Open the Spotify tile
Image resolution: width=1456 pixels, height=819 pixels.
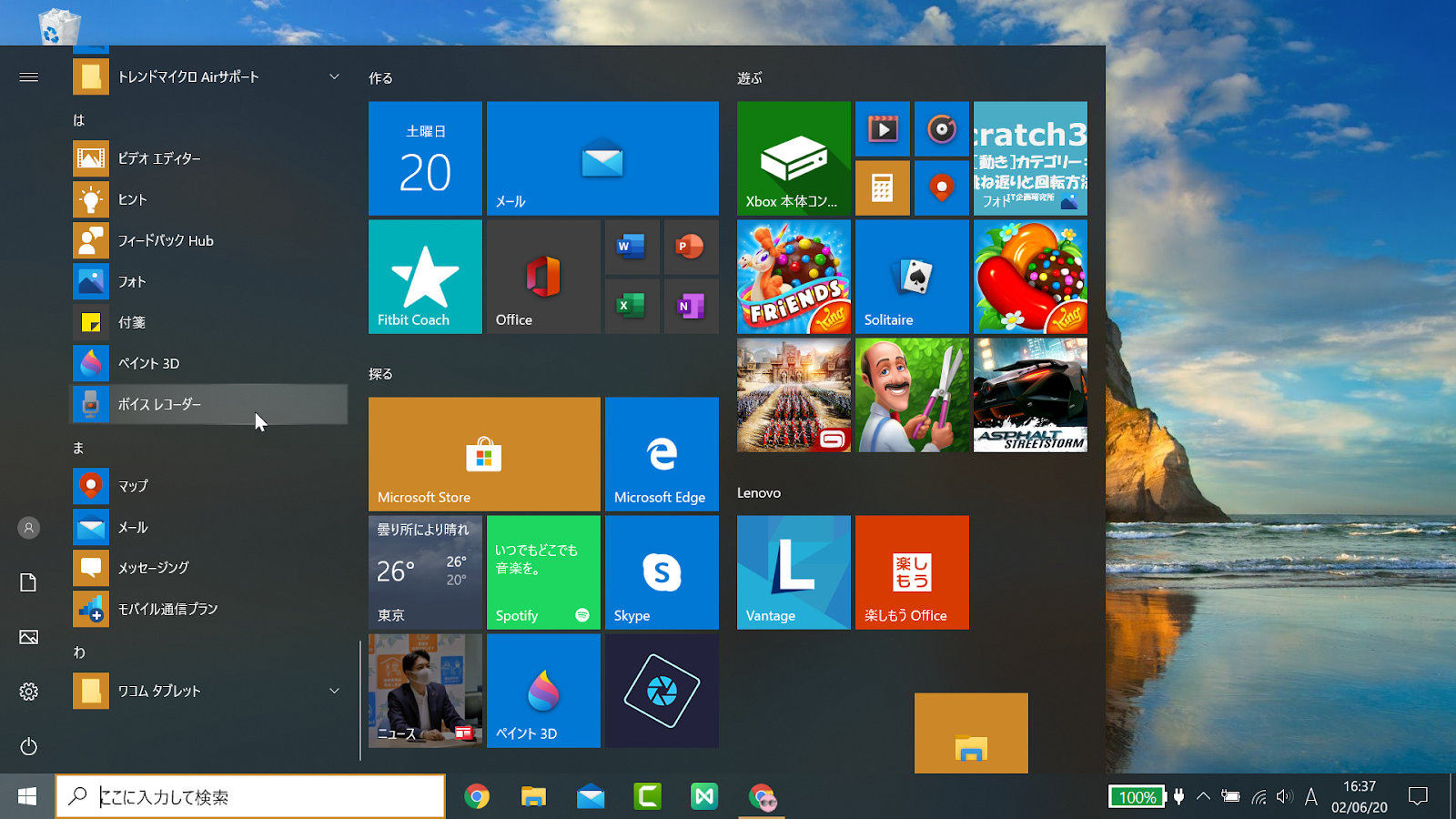tap(543, 572)
